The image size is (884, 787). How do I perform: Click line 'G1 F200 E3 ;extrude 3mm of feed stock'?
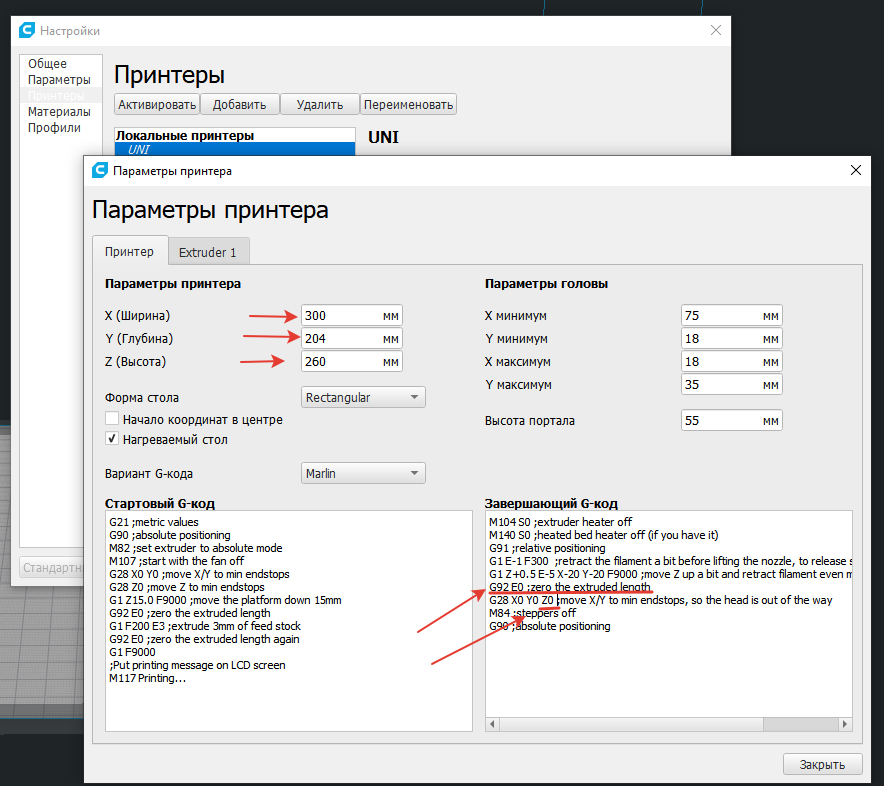205,626
